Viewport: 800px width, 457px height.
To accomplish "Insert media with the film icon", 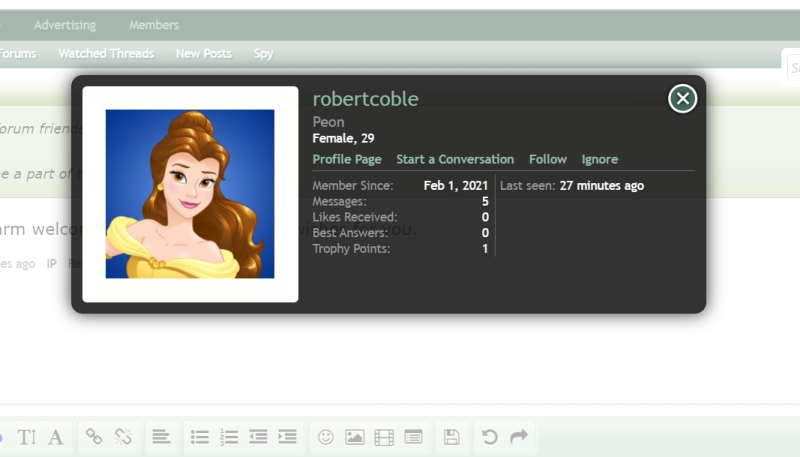I will (384, 437).
